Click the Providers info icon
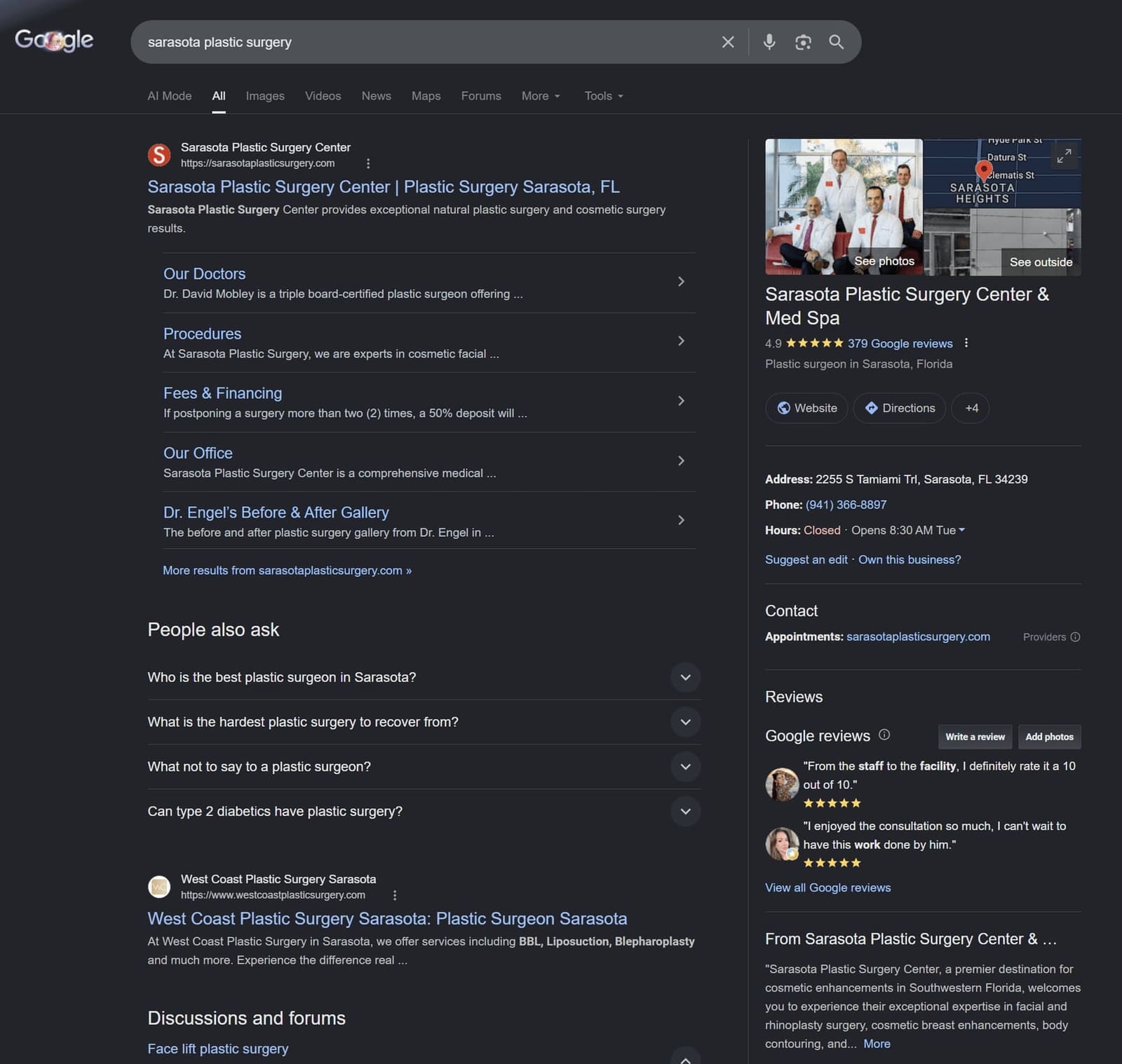This screenshot has height=1064, width=1122. click(x=1075, y=637)
